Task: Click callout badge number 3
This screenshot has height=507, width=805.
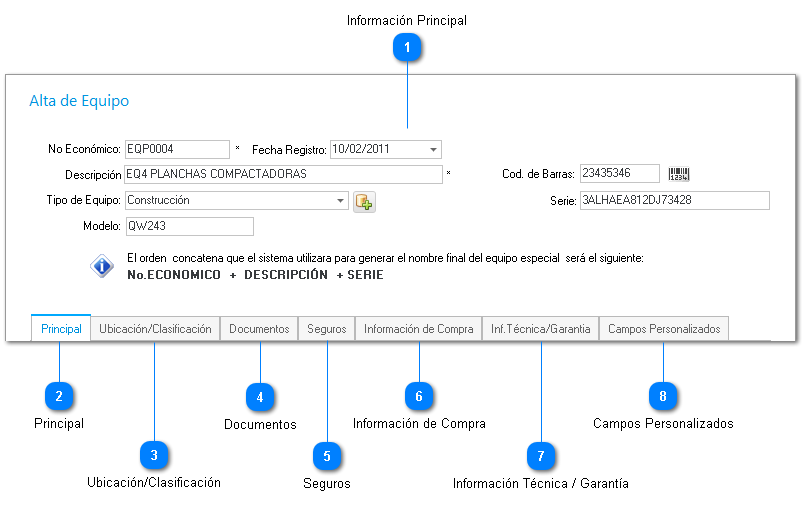Action: click(154, 455)
